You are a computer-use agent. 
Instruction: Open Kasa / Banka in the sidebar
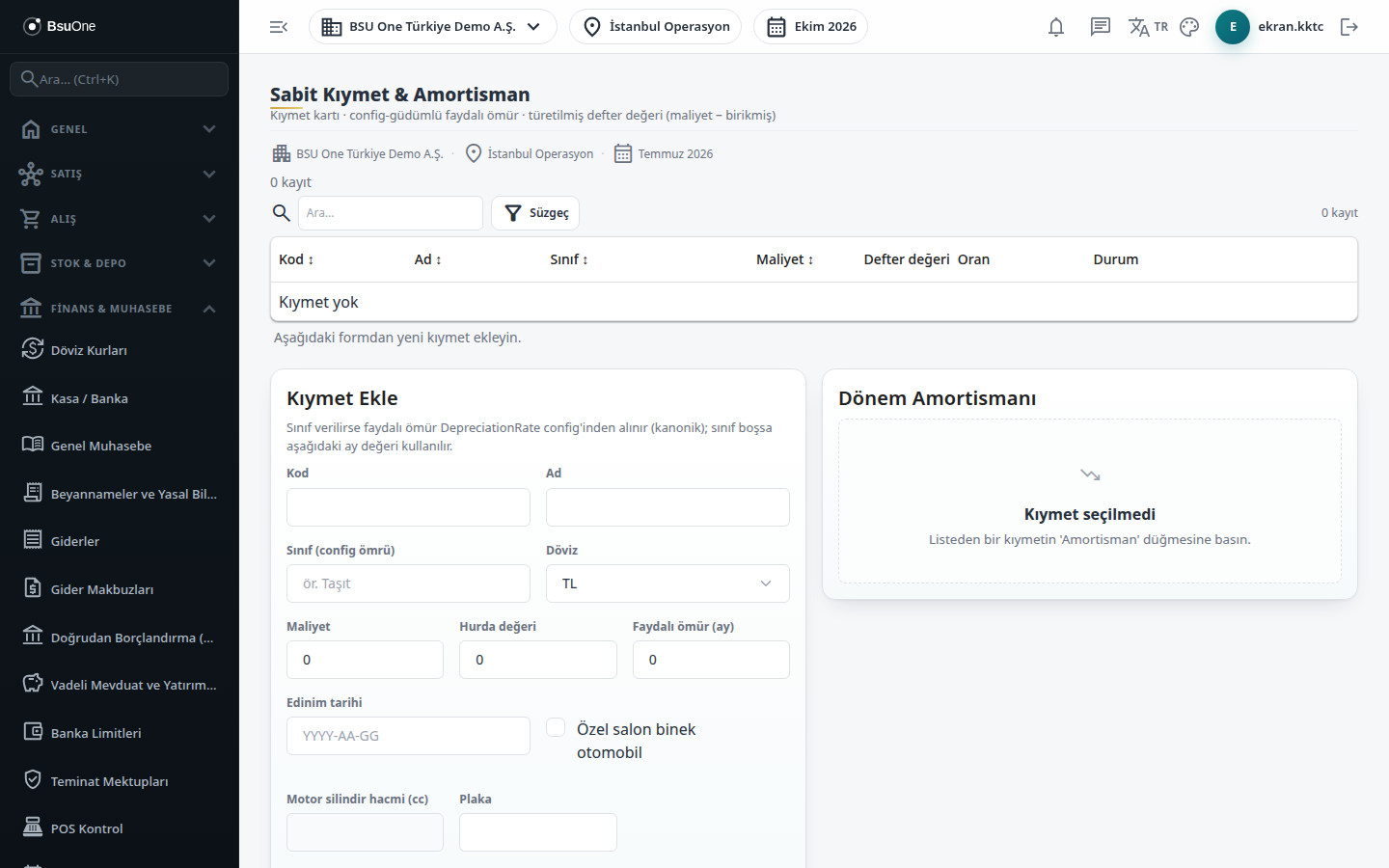(x=120, y=398)
